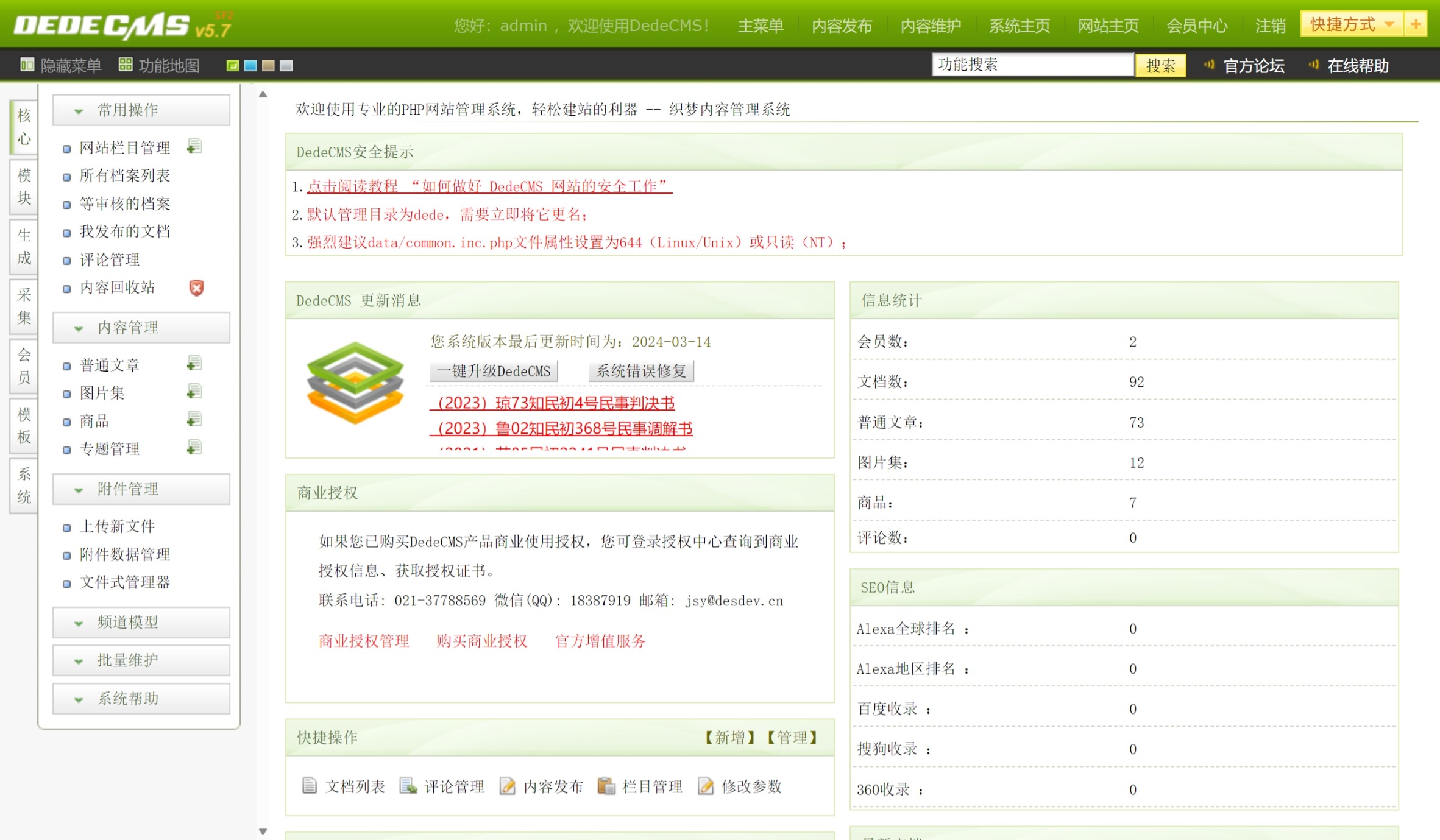1440x840 pixels.
Task: Collapse the 附件管理 menu section
Action: tap(141, 489)
